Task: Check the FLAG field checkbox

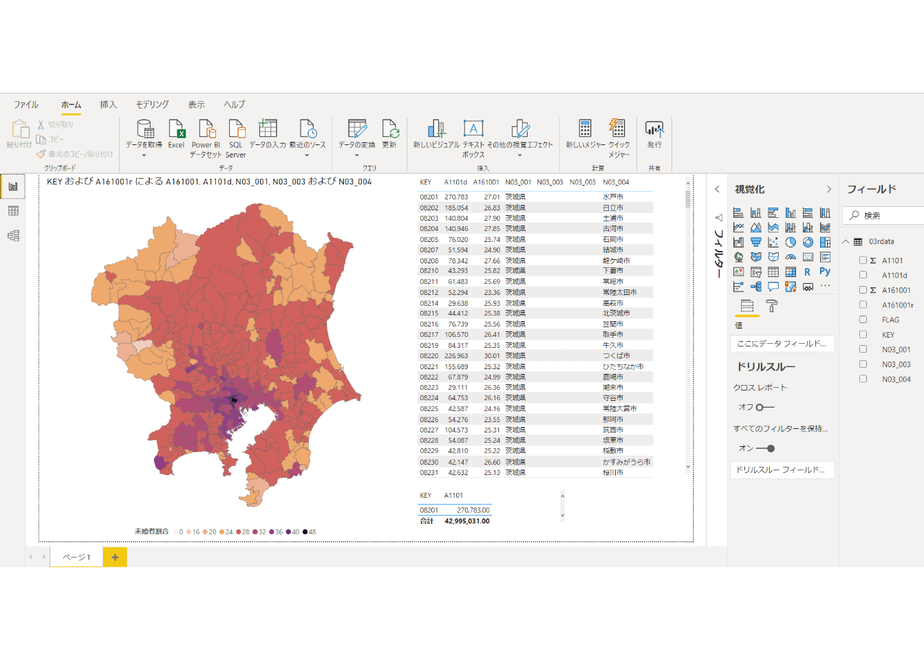Action: click(x=863, y=319)
